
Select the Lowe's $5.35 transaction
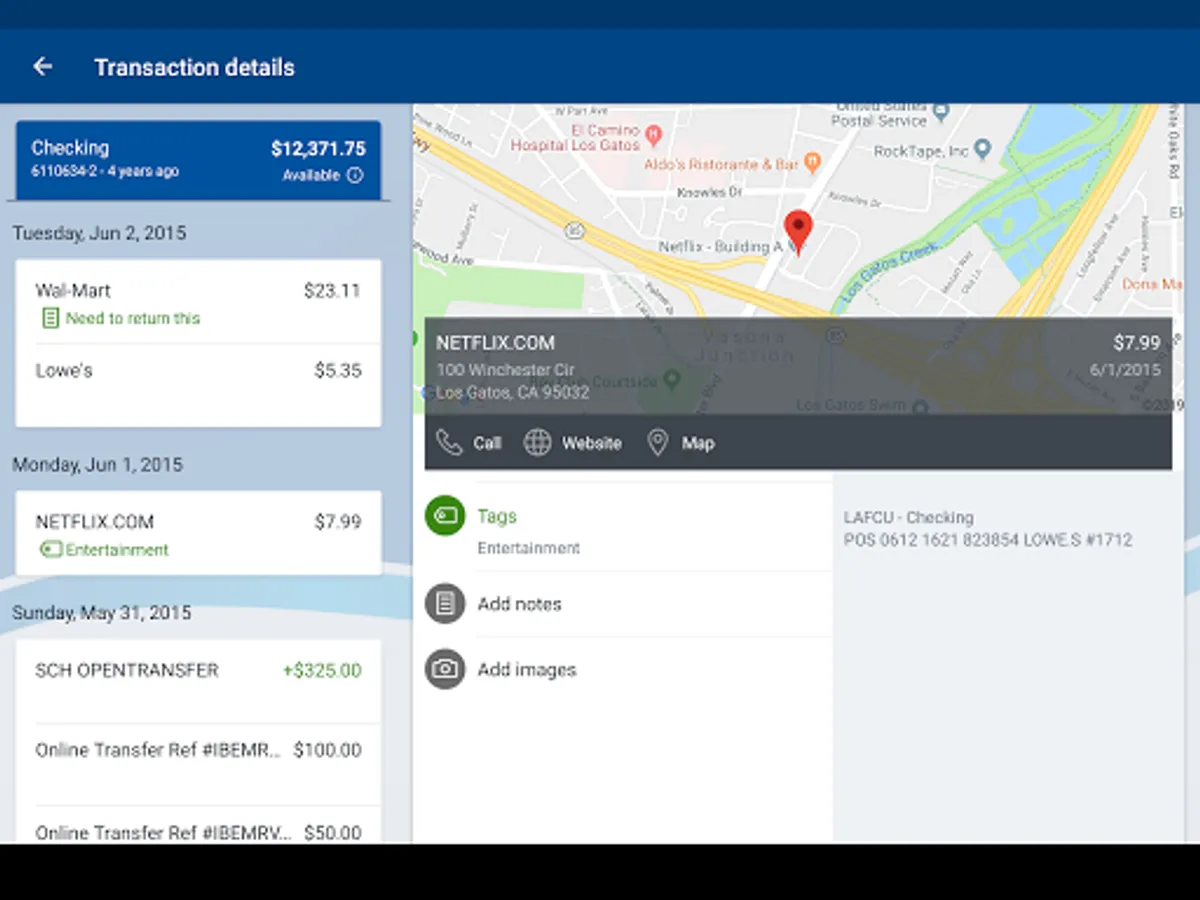click(x=198, y=385)
